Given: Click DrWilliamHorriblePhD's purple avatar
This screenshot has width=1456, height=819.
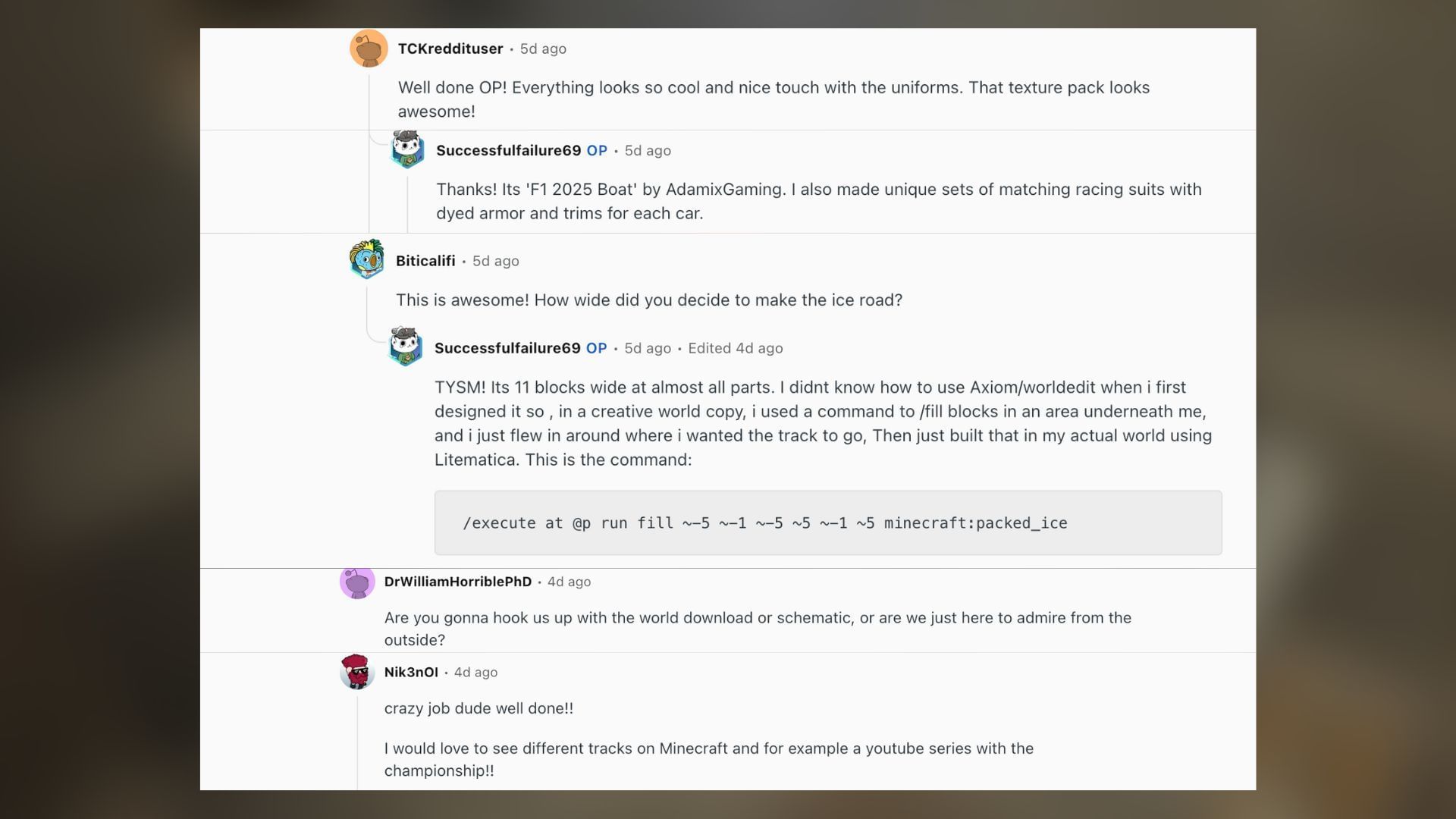Looking at the screenshot, I should coord(358,582).
